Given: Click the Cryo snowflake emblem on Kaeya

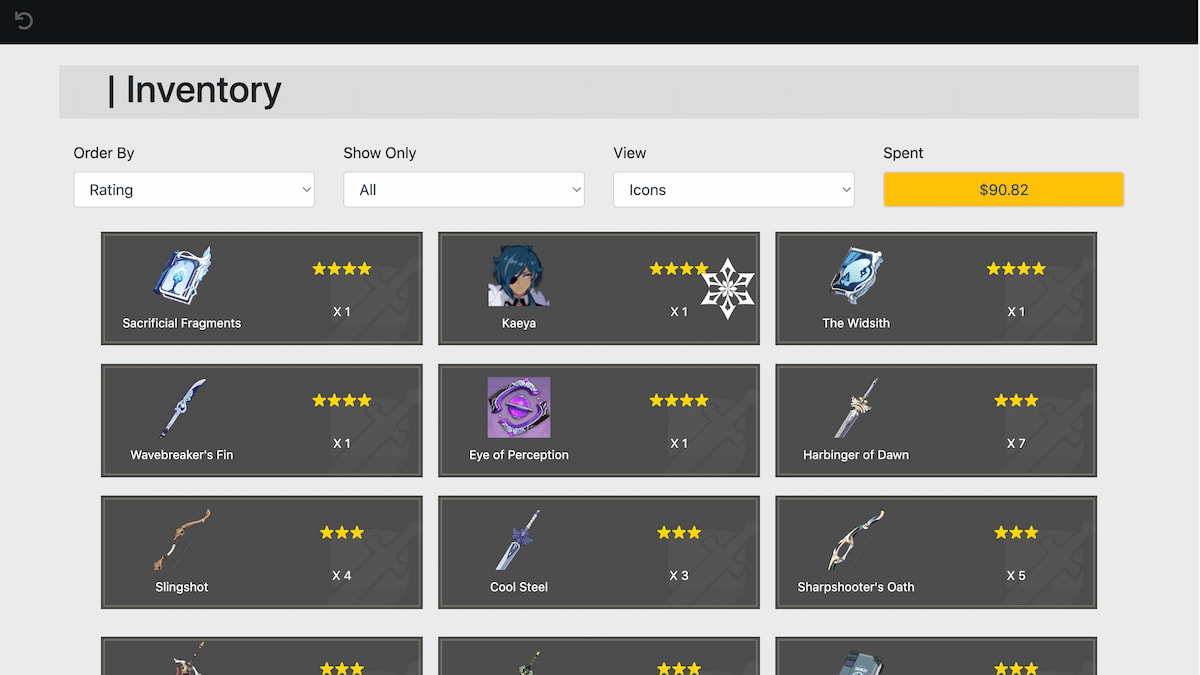Looking at the screenshot, I should coord(727,288).
